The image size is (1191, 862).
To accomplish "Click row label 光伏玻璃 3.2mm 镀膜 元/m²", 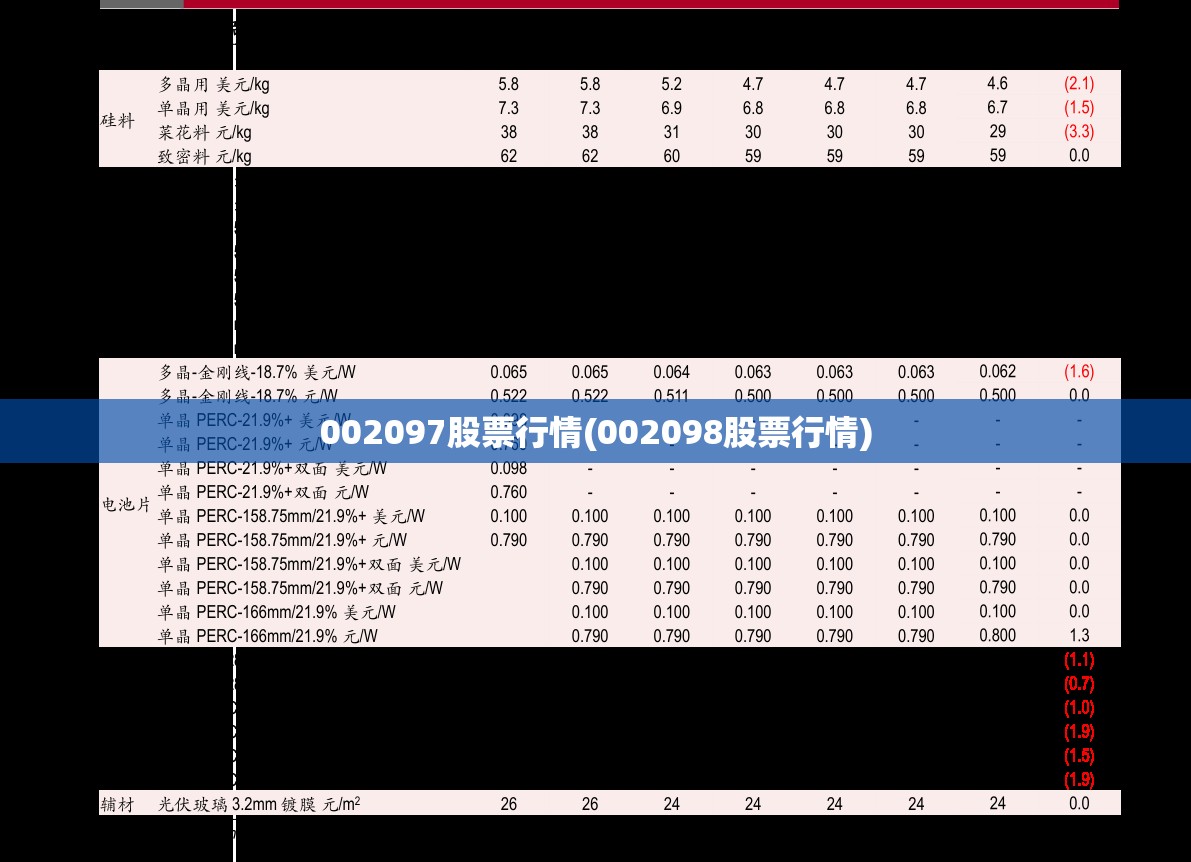I will coord(259,804).
